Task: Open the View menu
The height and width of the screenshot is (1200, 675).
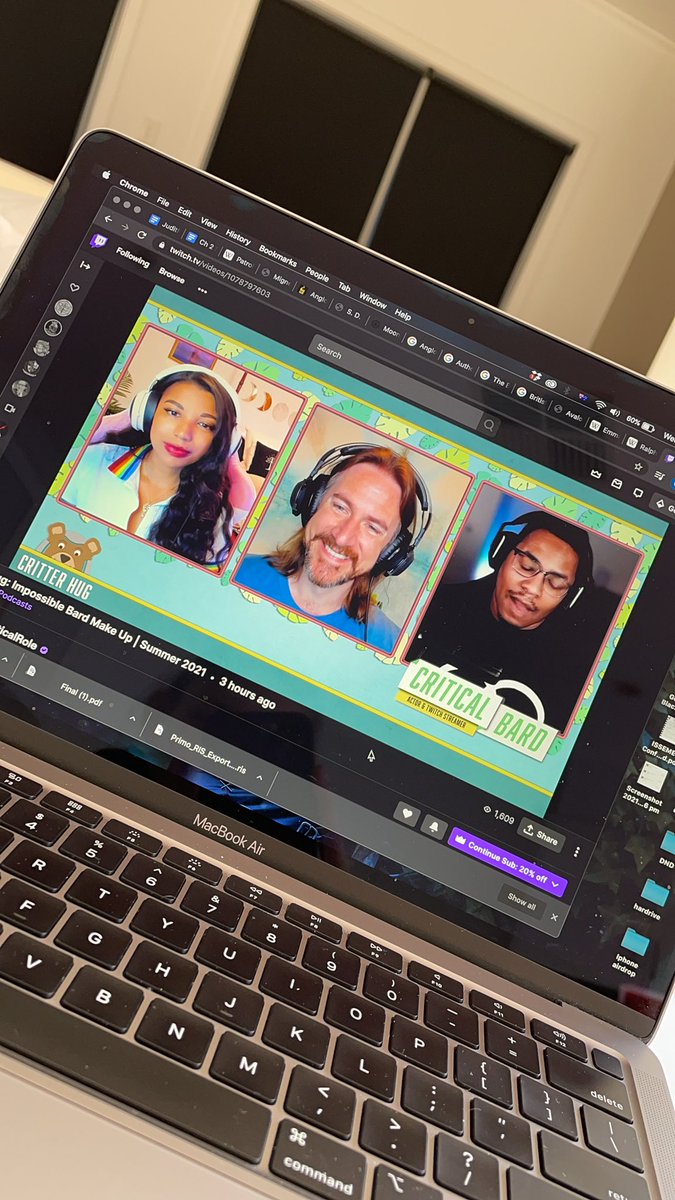Action: (x=209, y=223)
